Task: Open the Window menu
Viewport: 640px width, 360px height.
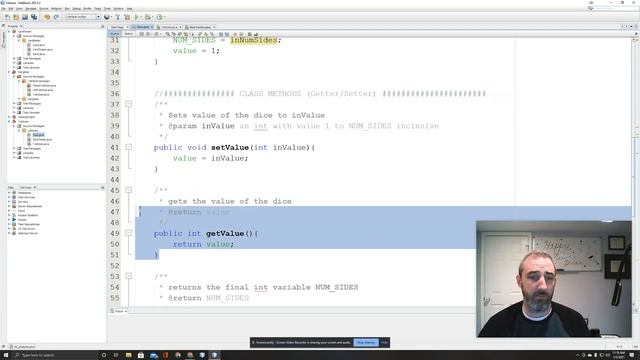Action: coord(118,8)
